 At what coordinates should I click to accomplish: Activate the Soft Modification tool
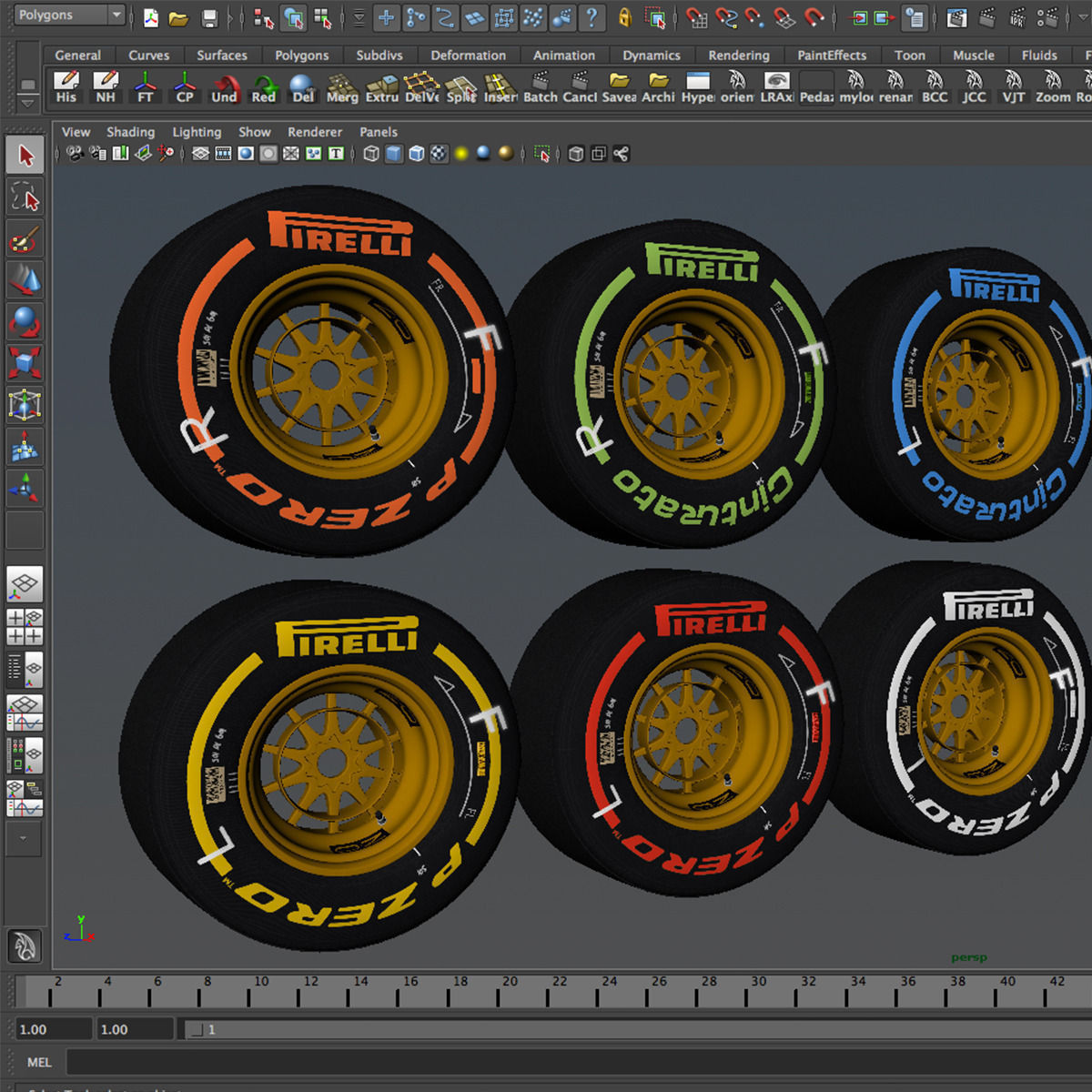coord(25,447)
